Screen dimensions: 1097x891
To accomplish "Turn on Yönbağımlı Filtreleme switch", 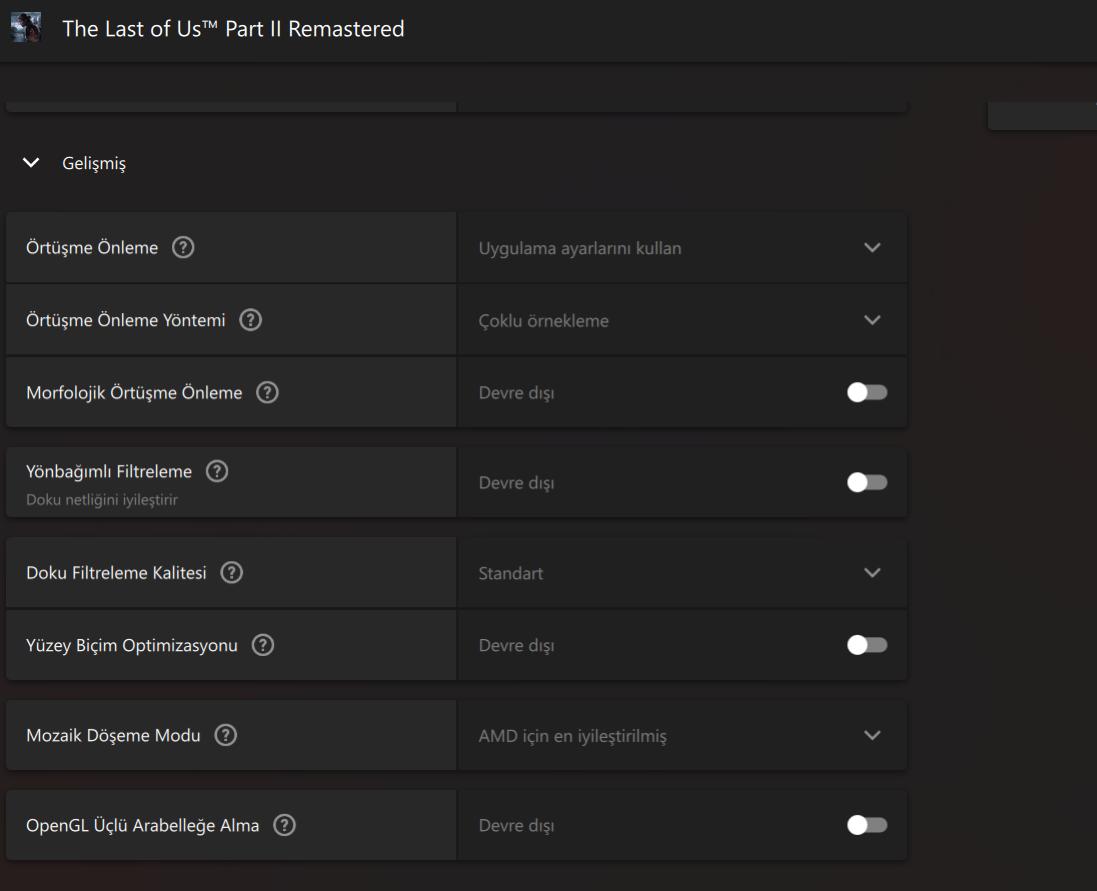I will (x=866, y=483).
